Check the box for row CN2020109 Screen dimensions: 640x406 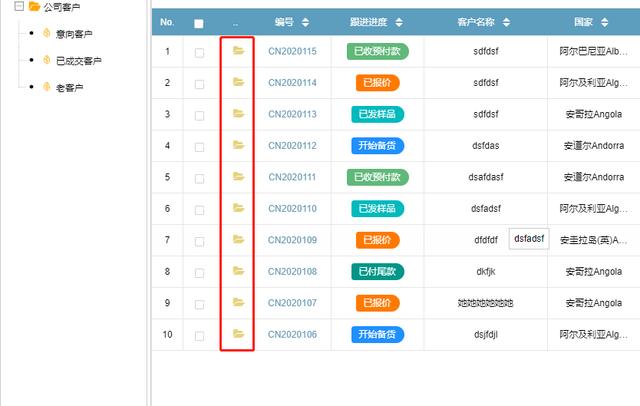(x=199, y=241)
